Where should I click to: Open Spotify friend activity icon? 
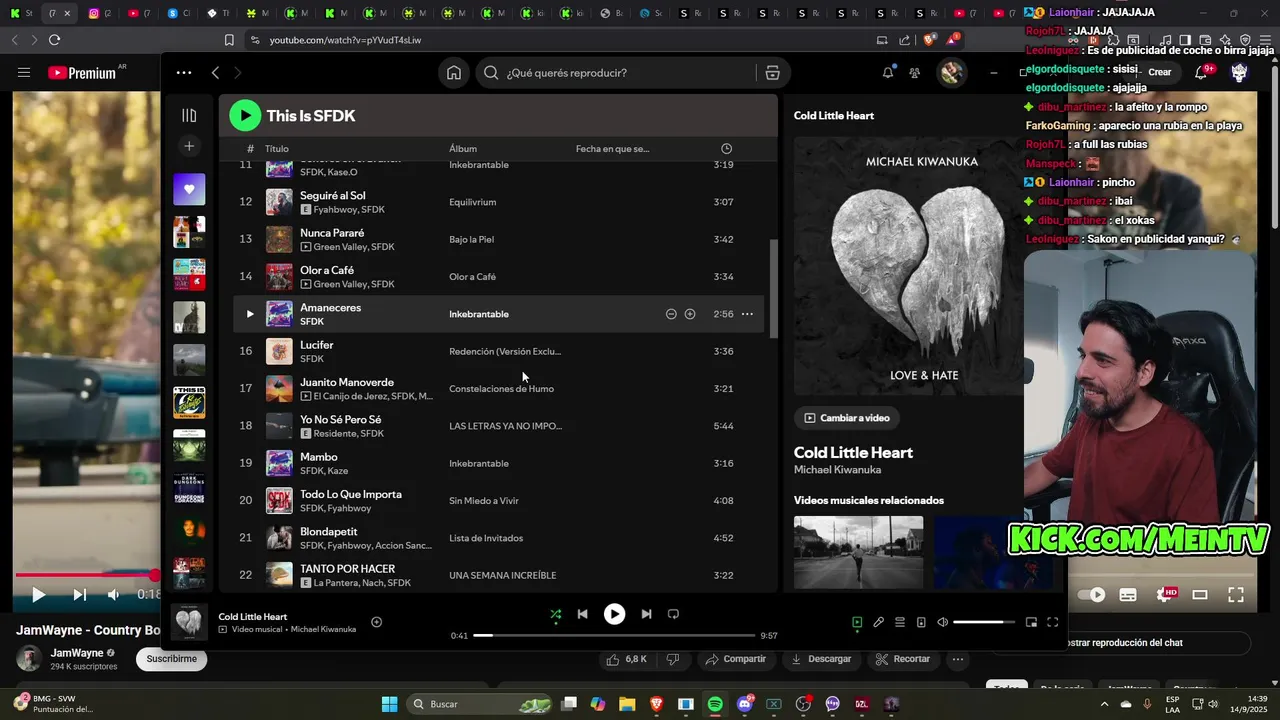(915, 73)
